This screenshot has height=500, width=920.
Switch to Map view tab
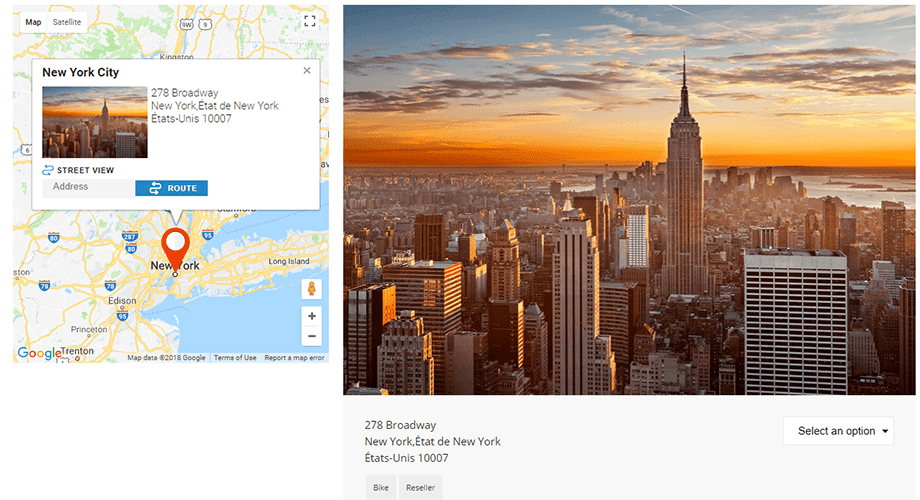coord(33,22)
